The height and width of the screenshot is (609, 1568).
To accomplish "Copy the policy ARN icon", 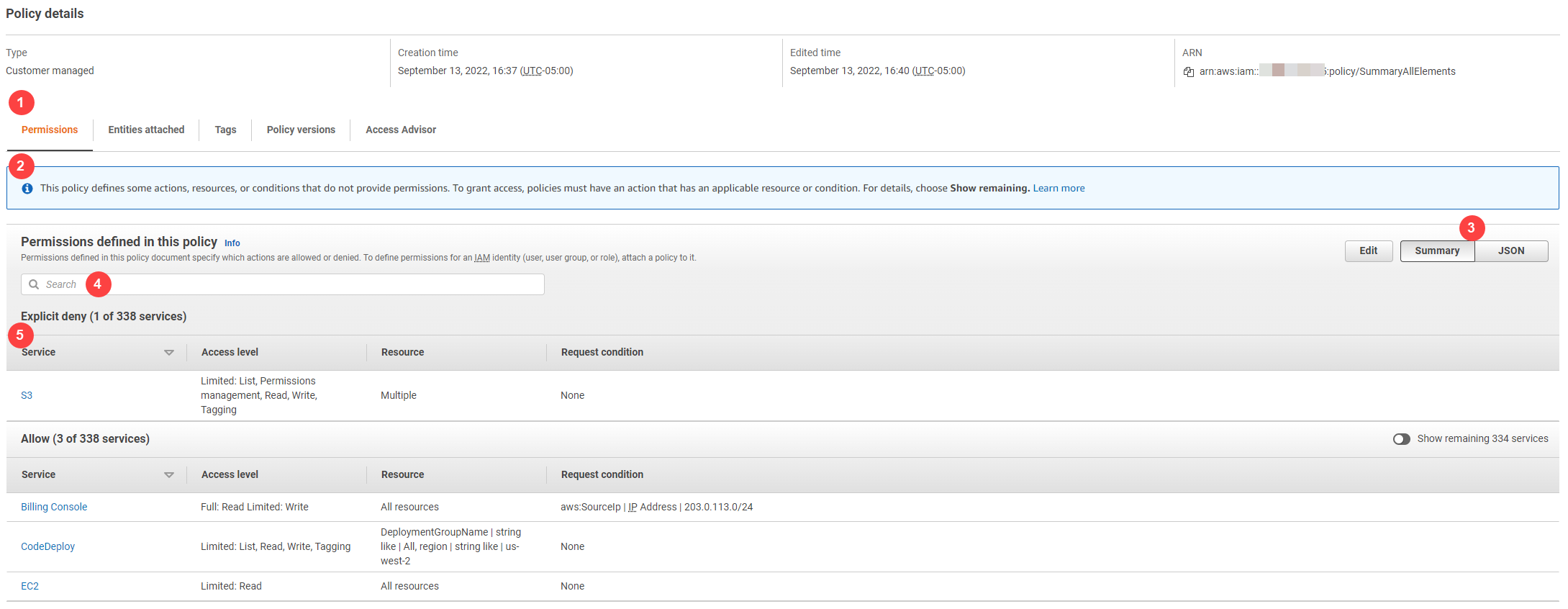I will coord(1189,72).
